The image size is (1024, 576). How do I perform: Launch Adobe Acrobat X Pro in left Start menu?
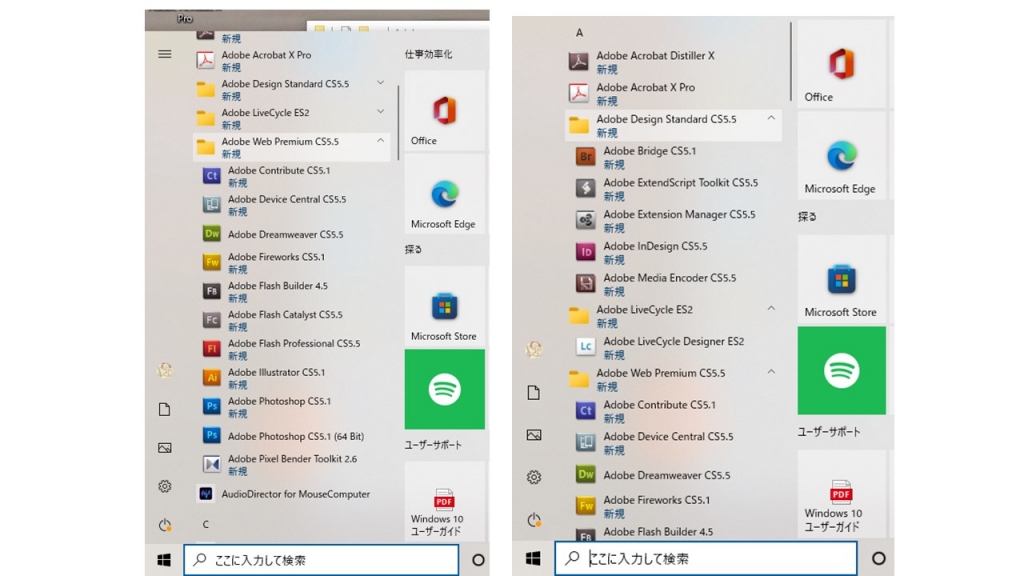(292, 61)
